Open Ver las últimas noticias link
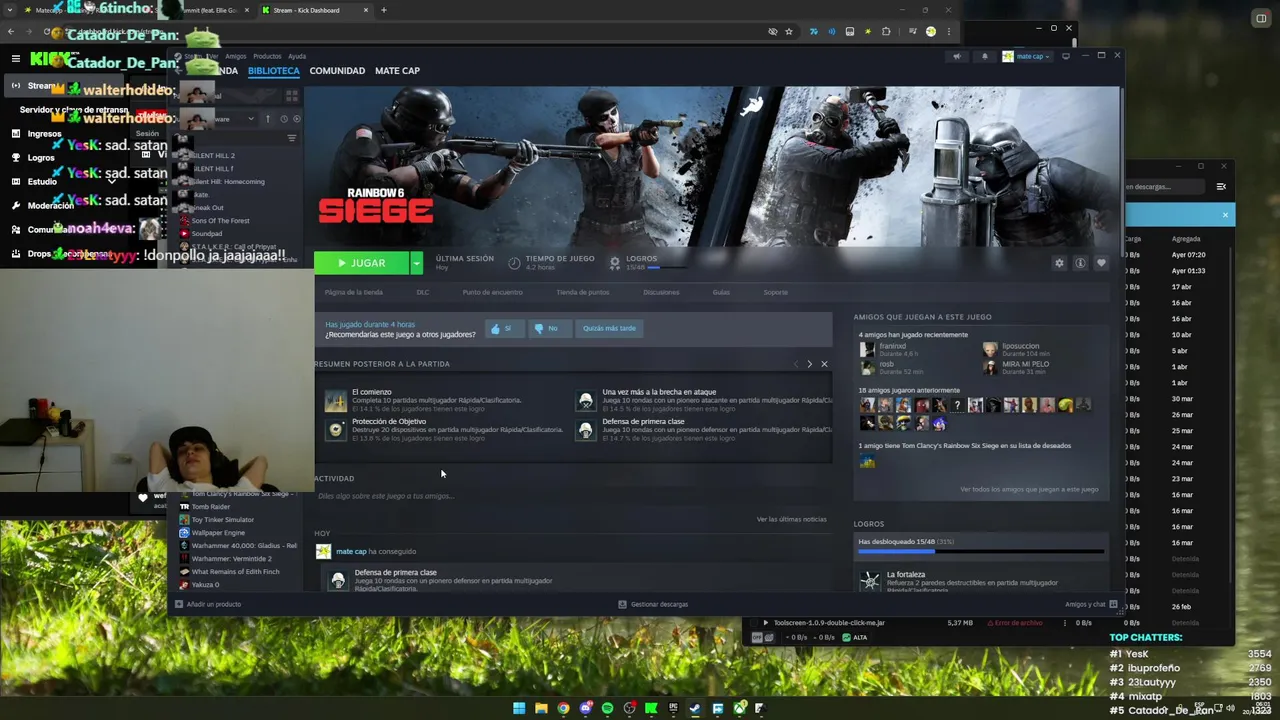Image resolution: width=1280 pixels, height=720 pixels. 791,519
